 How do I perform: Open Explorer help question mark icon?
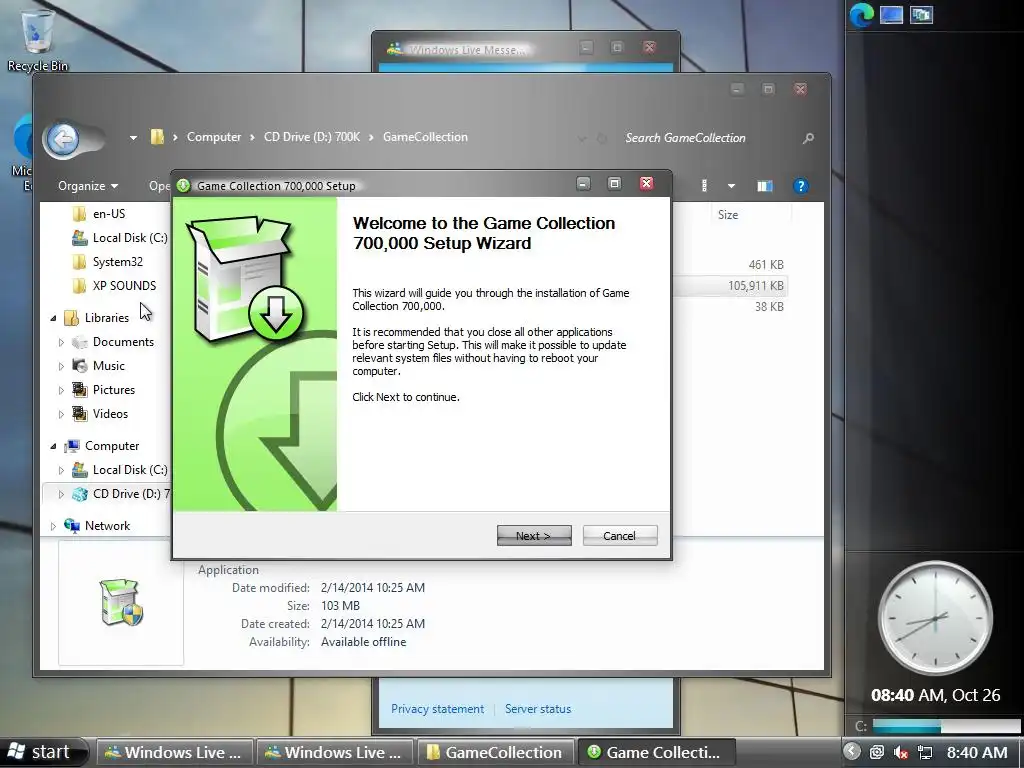[801, 186]
